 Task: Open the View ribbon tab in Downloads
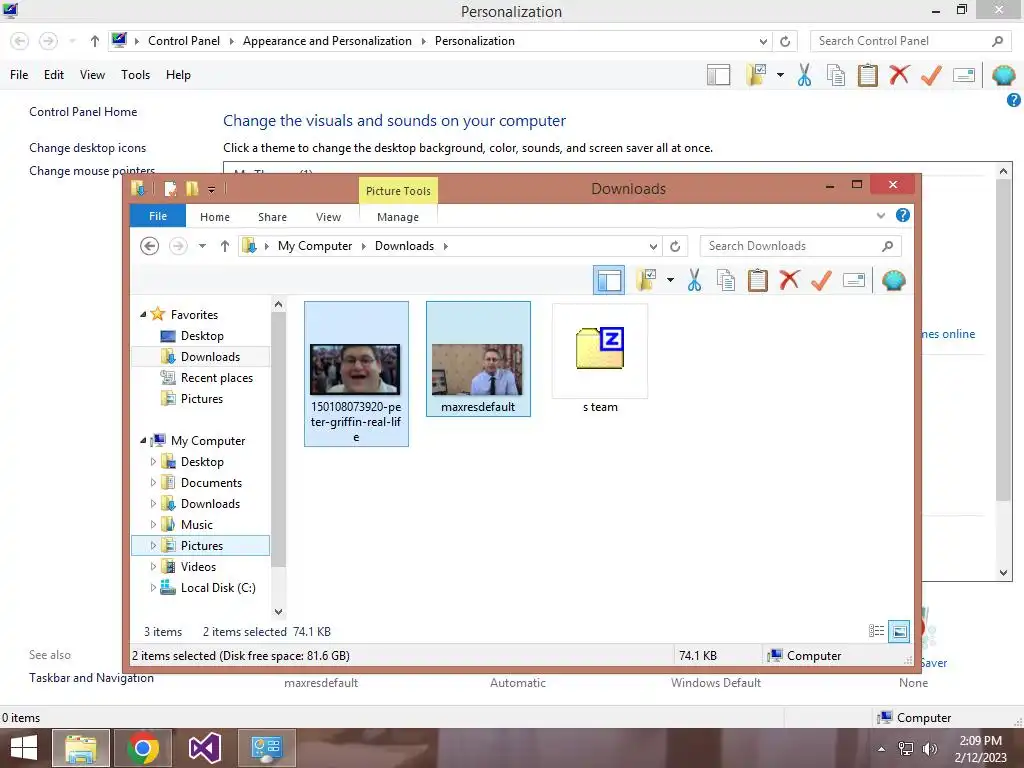tap(328, 217)
